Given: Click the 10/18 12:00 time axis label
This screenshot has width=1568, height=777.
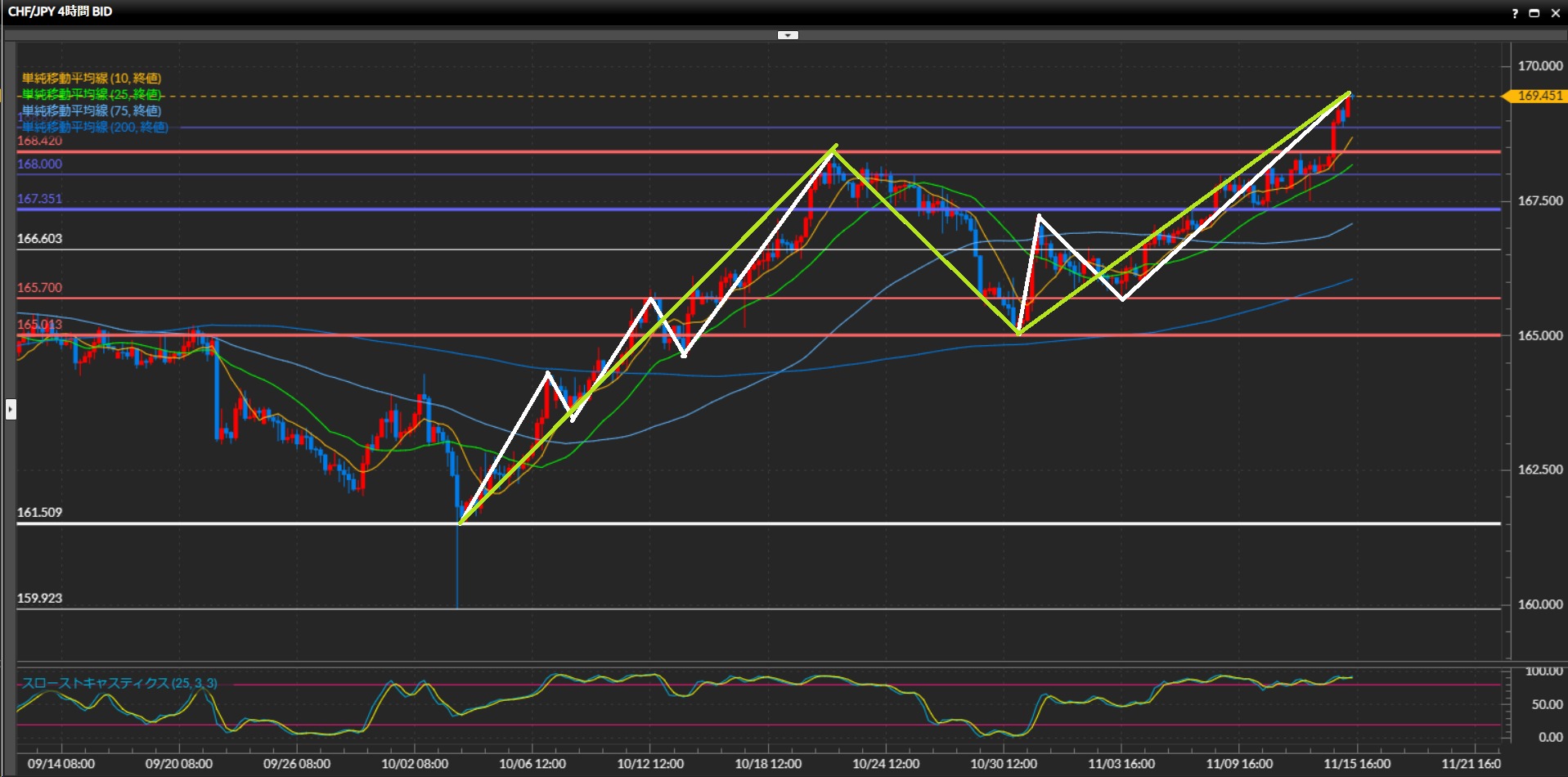Looking at the screenshot, I should click(x=768, y=764).
